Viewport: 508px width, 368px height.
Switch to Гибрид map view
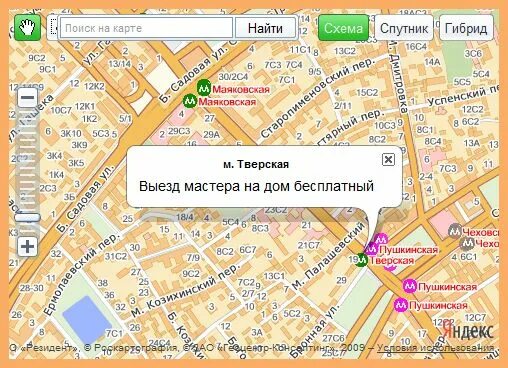(466, 28)
